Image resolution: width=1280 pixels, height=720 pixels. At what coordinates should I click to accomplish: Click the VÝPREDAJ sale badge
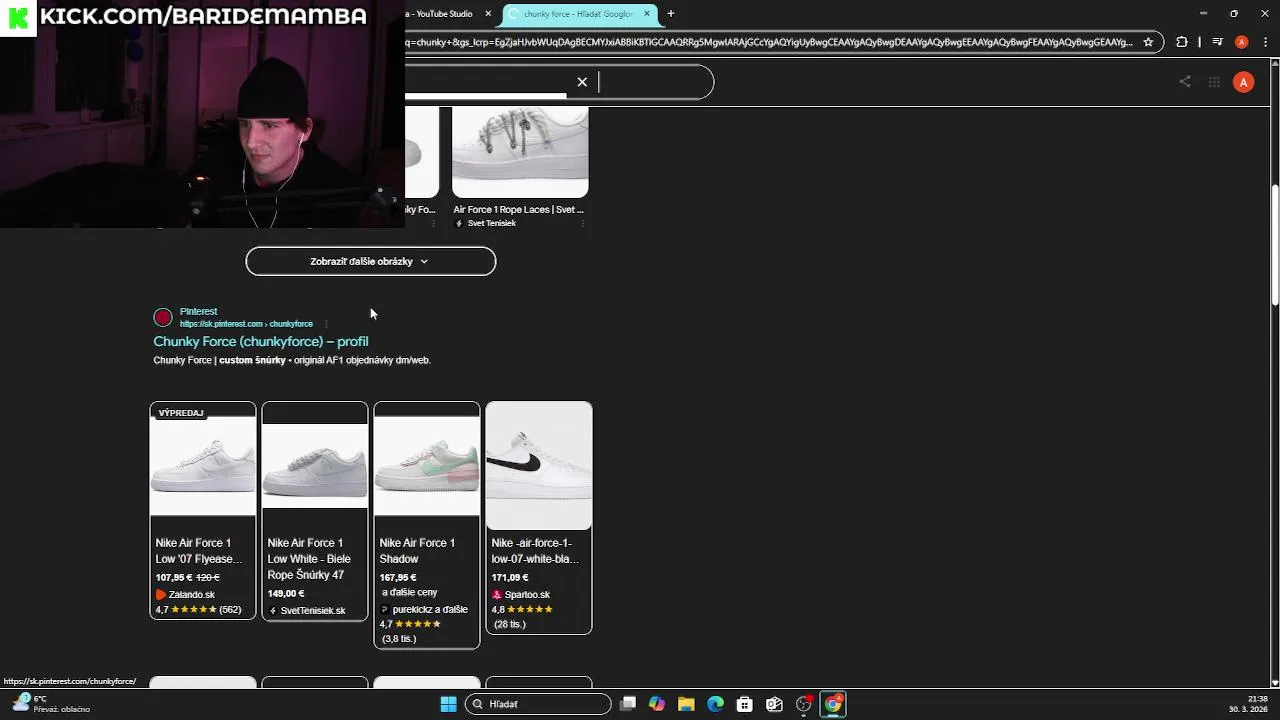tap(181, 413)
